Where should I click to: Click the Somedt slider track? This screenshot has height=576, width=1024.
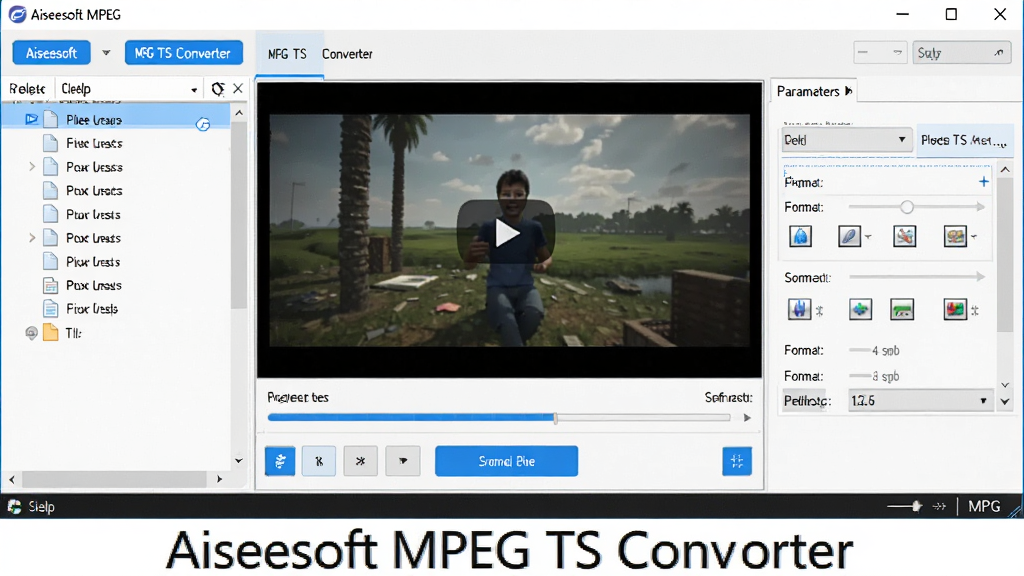click(x=916, y=277)
